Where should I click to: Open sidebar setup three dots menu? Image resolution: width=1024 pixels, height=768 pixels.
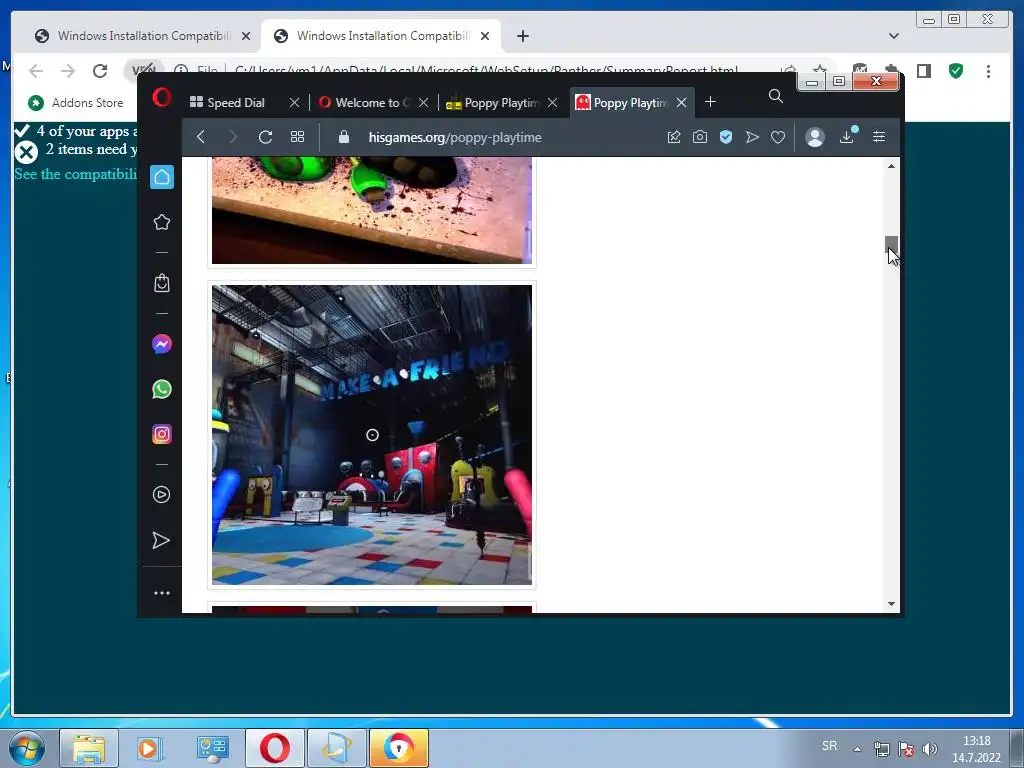pyautogui.click(x=161, y=593)
